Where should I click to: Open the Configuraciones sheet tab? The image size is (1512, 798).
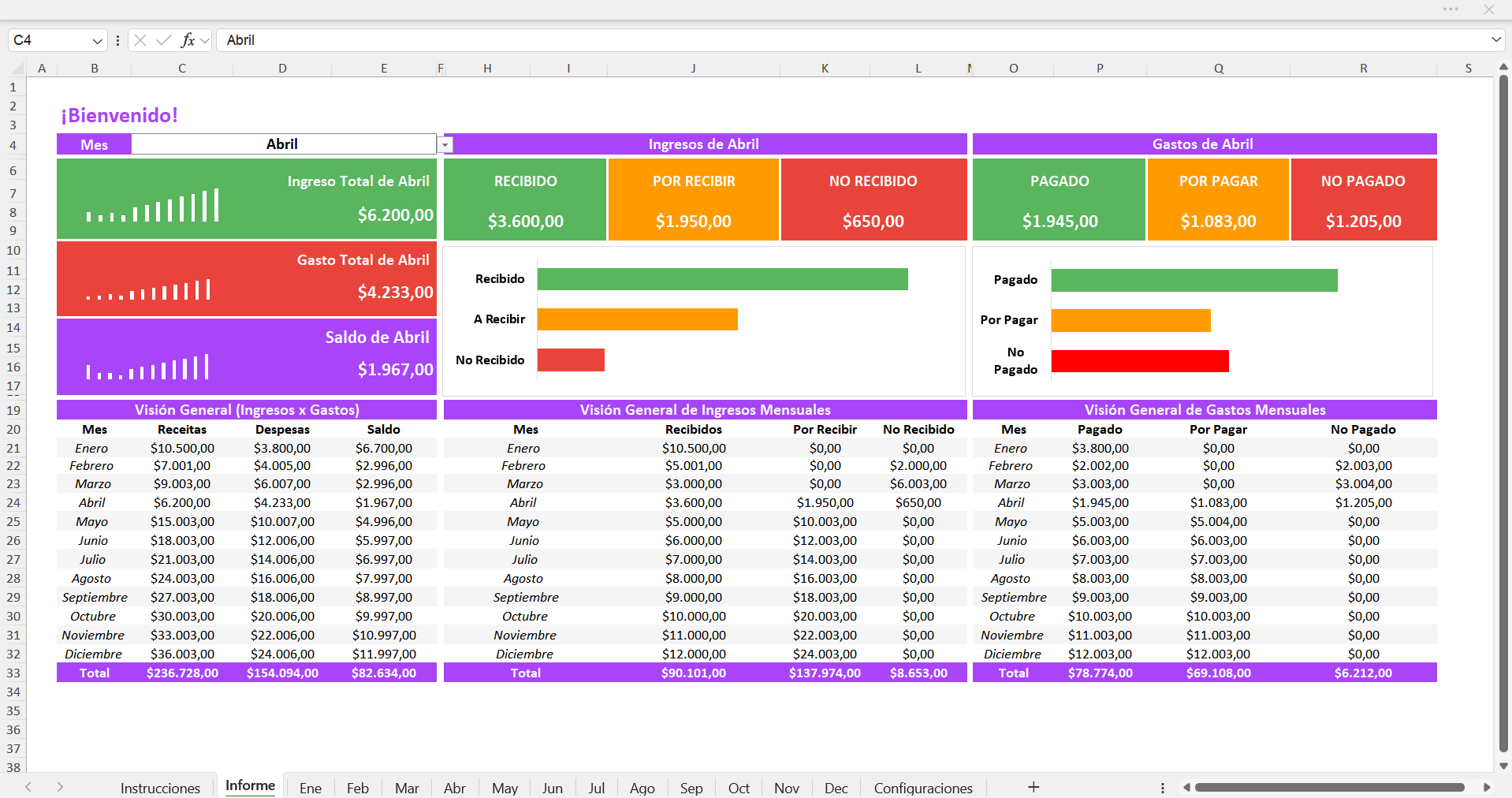(923, 788)
